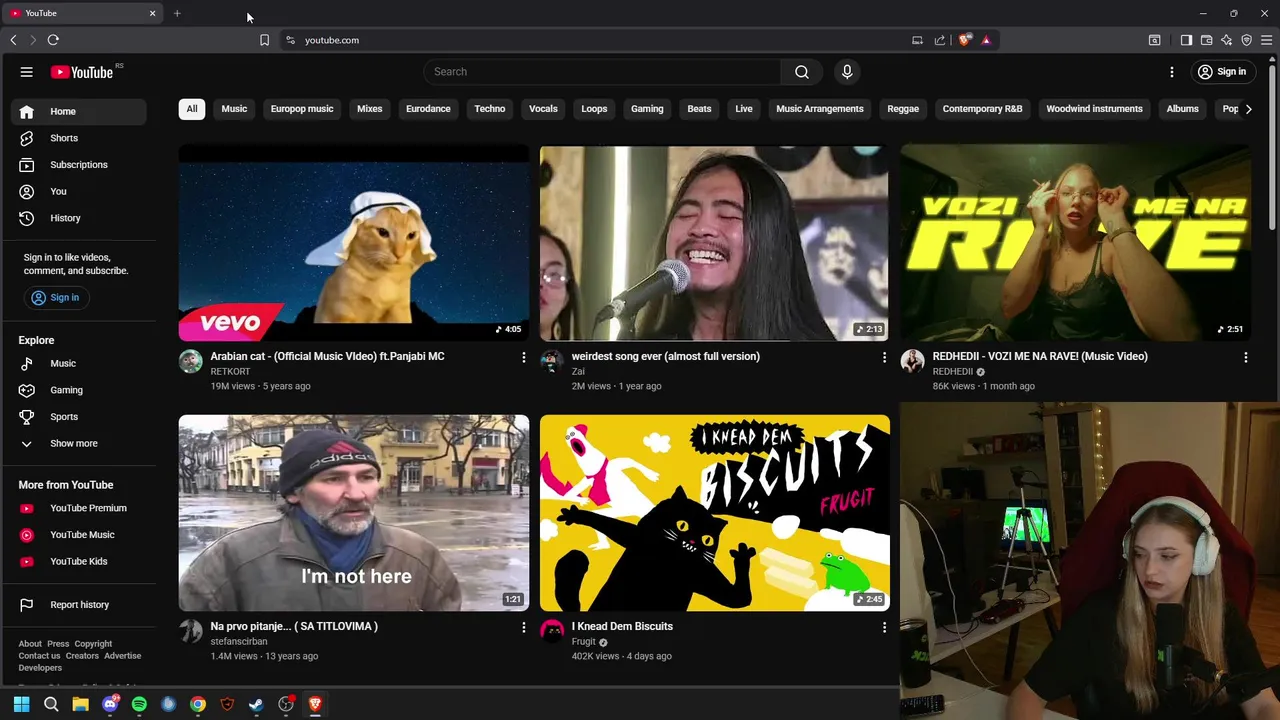Open new browser tab with plus

coord(177,13)
